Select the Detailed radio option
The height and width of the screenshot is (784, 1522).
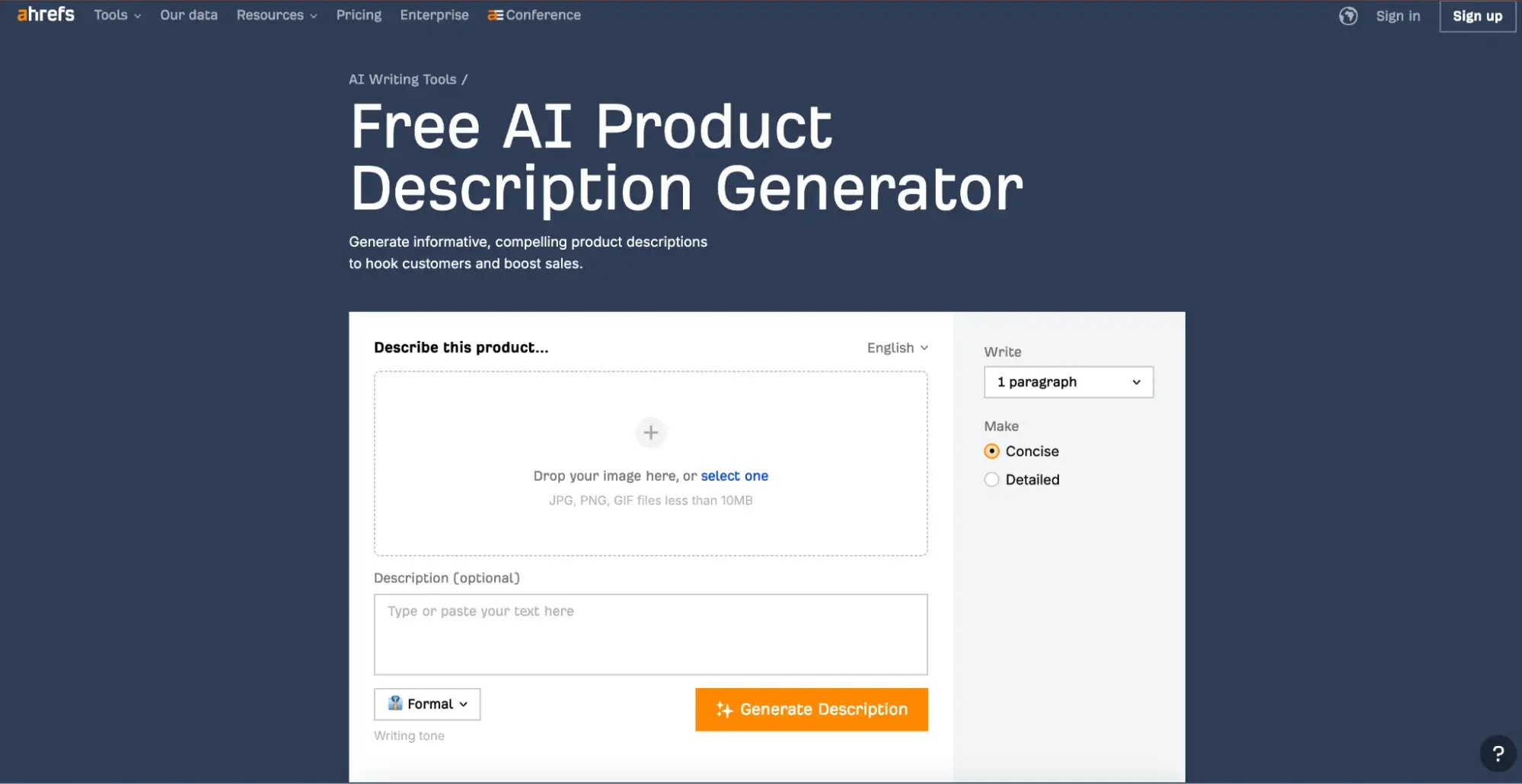click(991, 480)
